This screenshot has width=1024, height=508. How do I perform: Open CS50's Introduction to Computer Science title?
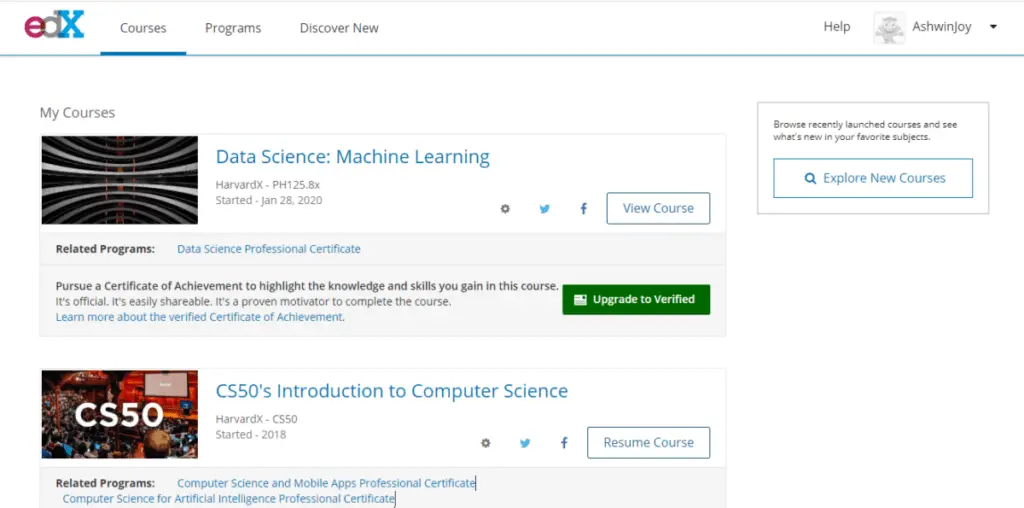click(x=392, y=391)
